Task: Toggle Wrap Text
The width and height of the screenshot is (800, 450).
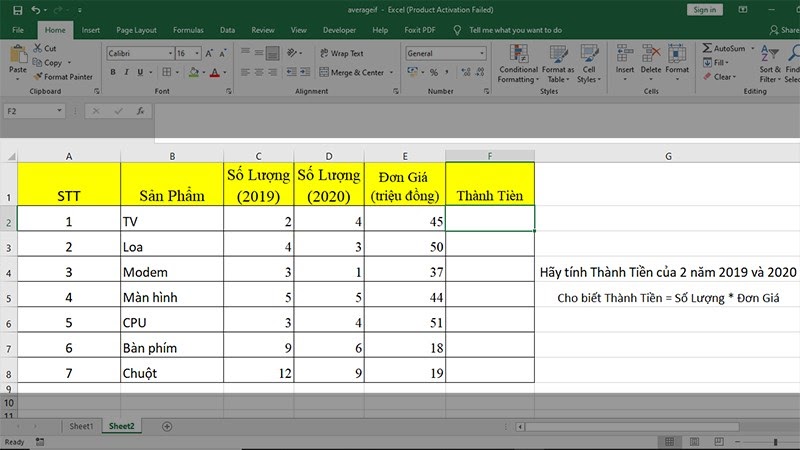Action: 341,53
